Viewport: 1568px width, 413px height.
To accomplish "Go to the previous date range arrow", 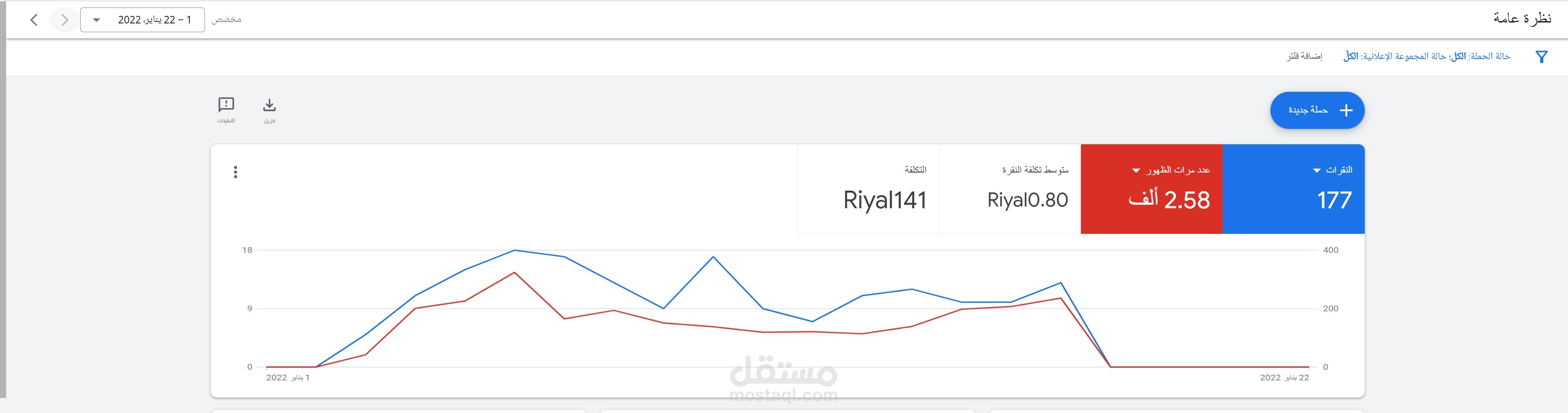I will (34, 20).
